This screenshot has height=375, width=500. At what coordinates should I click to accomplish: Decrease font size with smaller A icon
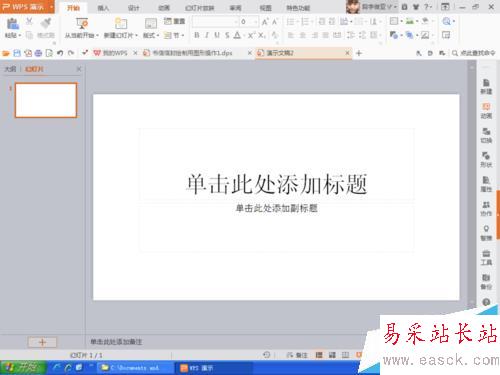pos(275,22)
